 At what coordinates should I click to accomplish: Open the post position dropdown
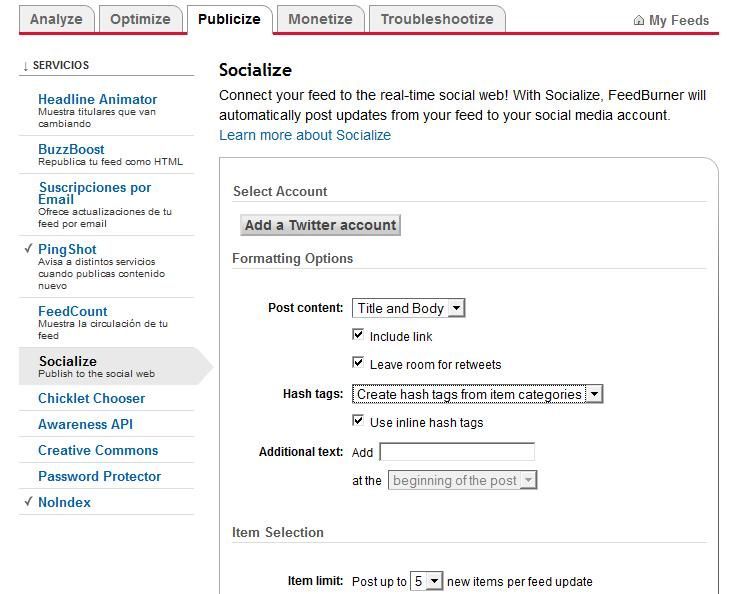[x=462, y=480]
